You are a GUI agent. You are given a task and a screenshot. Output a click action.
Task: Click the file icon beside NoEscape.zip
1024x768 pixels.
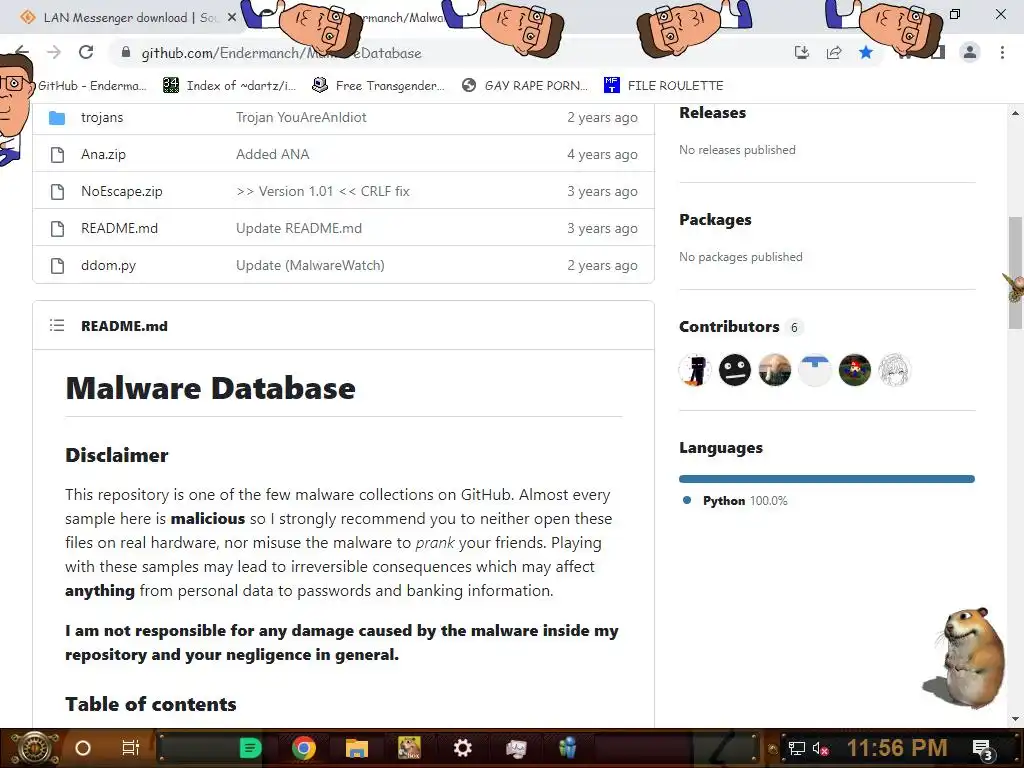pos(57,191)
